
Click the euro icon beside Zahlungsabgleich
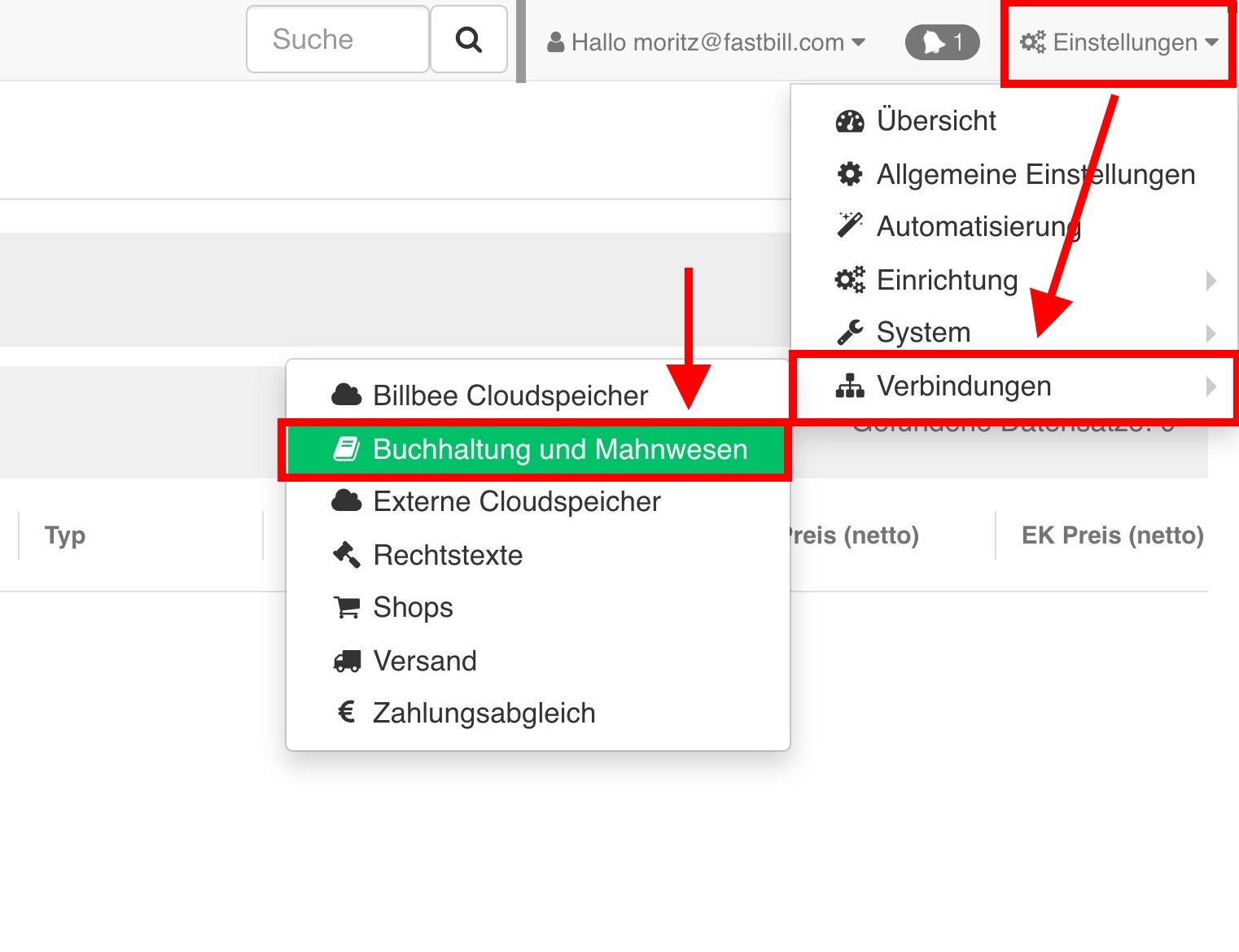coord(346,713)
